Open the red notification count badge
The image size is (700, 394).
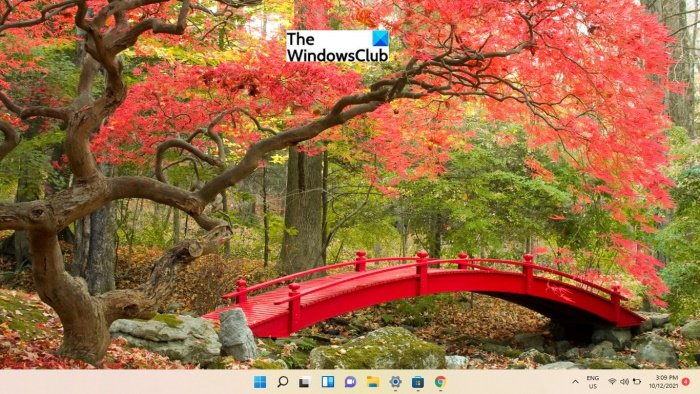click(686, 382)
